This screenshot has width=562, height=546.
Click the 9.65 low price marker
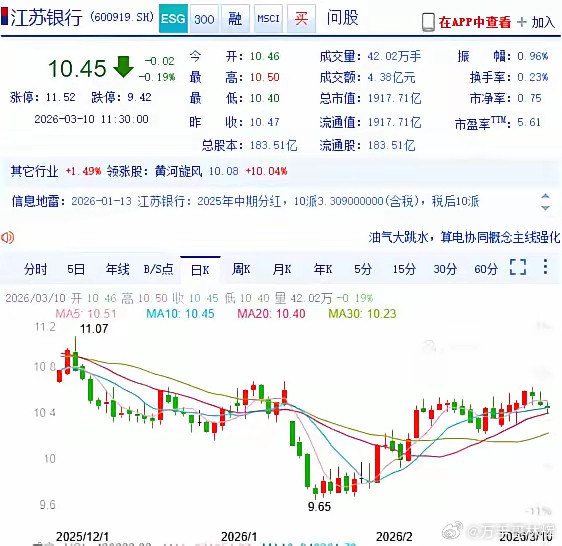click(x=319, y=507)
